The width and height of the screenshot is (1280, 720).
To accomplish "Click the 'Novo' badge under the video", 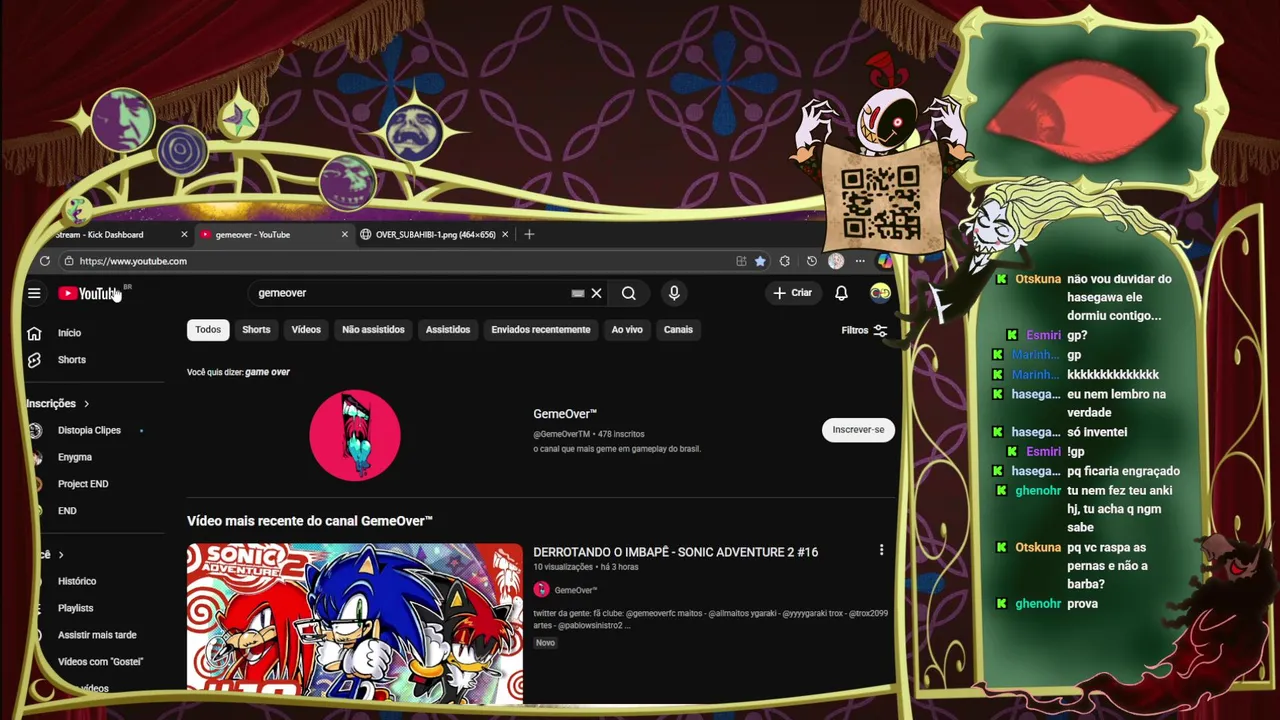I will [545, 643].
